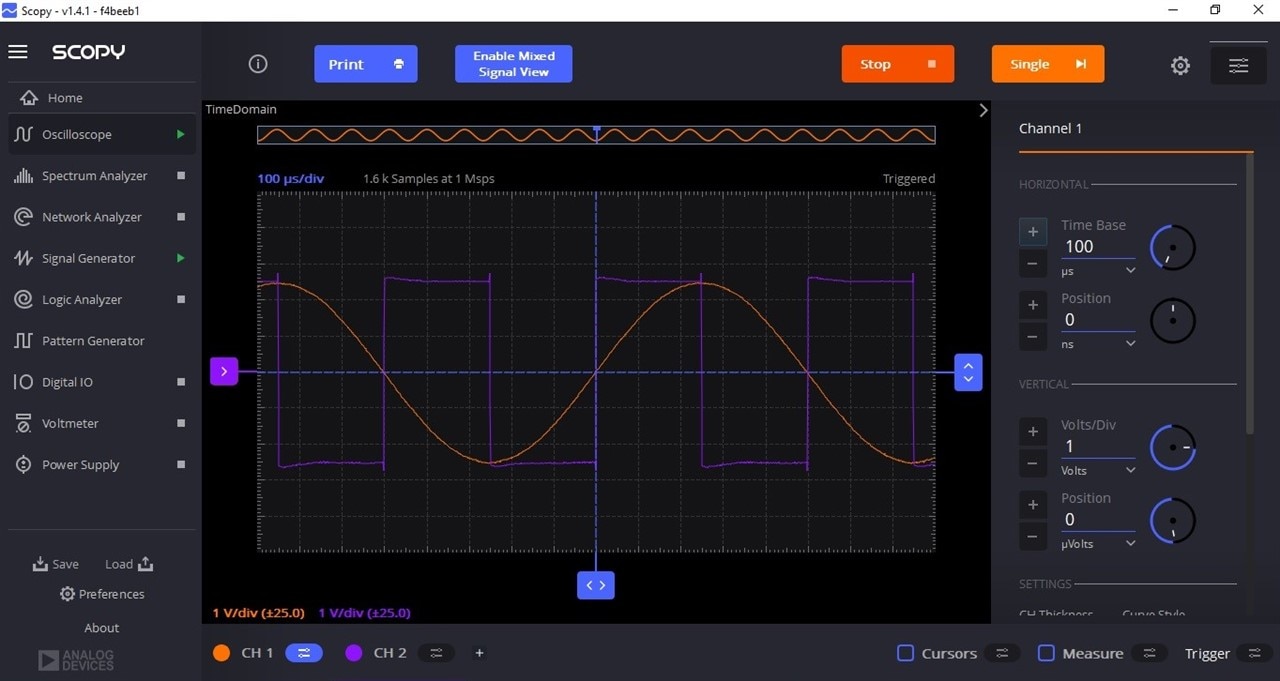Click the Volts/Div value field
1280x681 pixels.
tap(1097, 447)
